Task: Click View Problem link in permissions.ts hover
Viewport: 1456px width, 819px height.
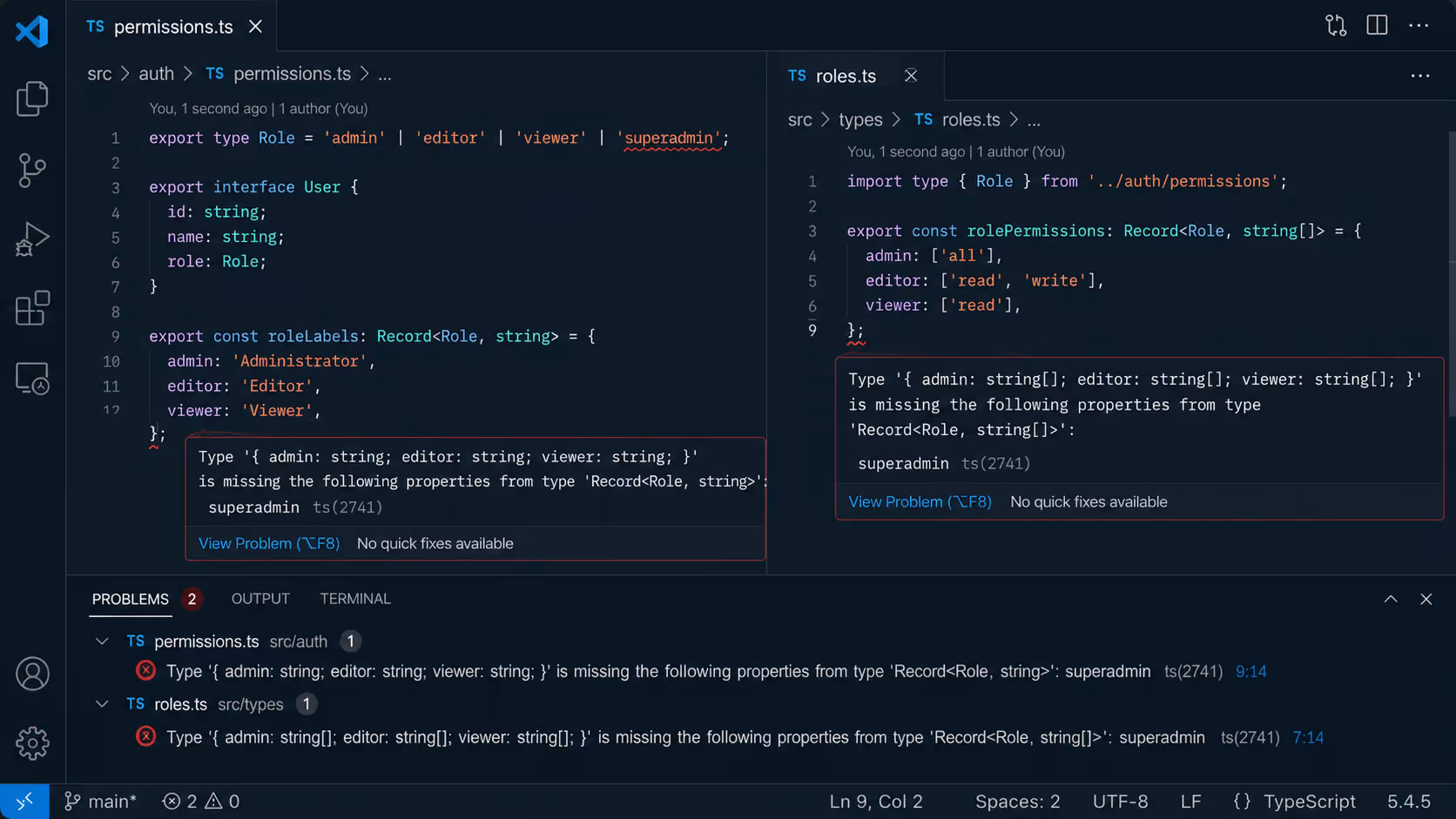Action: [269, 543]
